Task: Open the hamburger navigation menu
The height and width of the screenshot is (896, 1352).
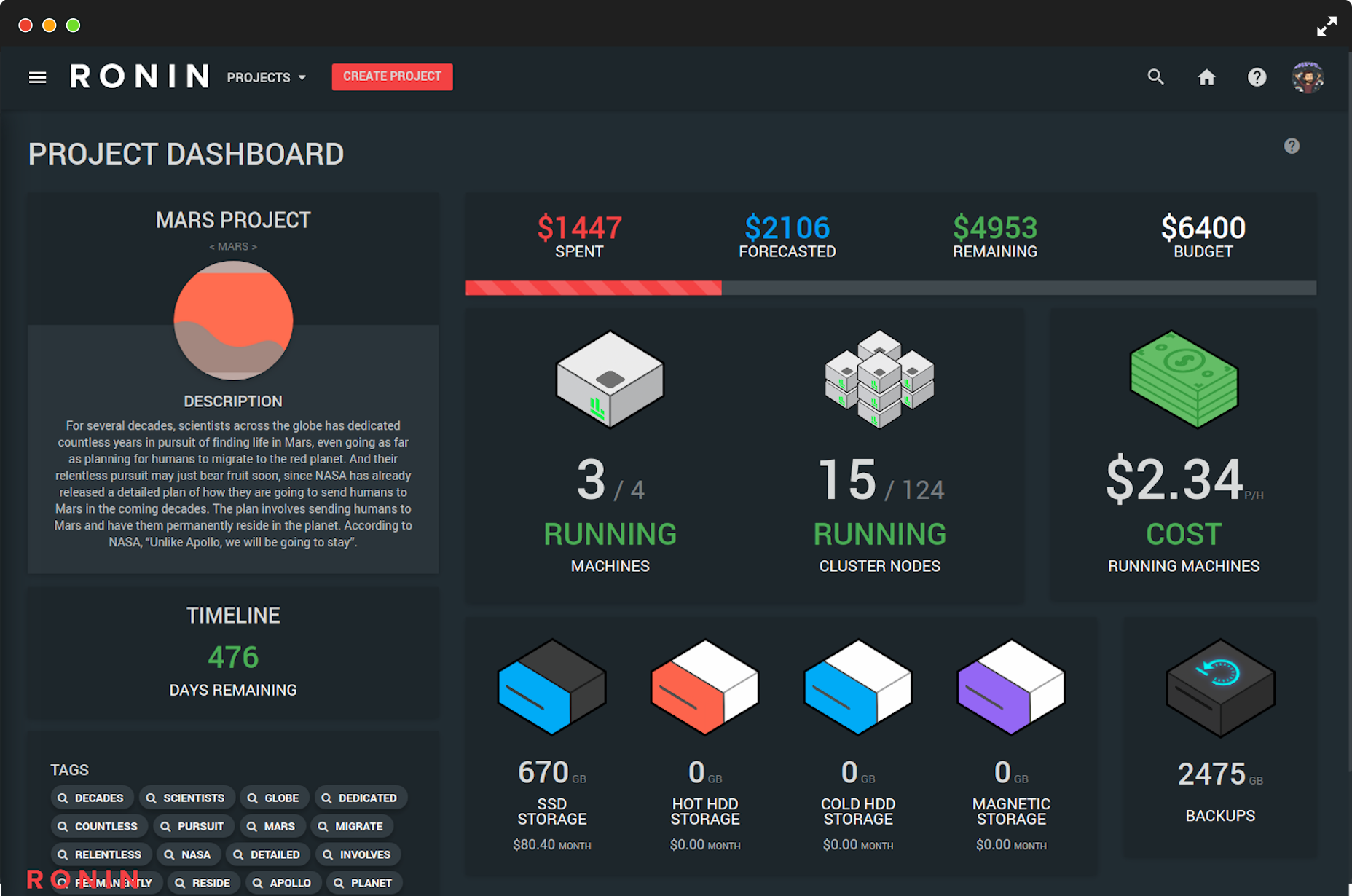Action: pyautogui.click(x=37, y=77)
